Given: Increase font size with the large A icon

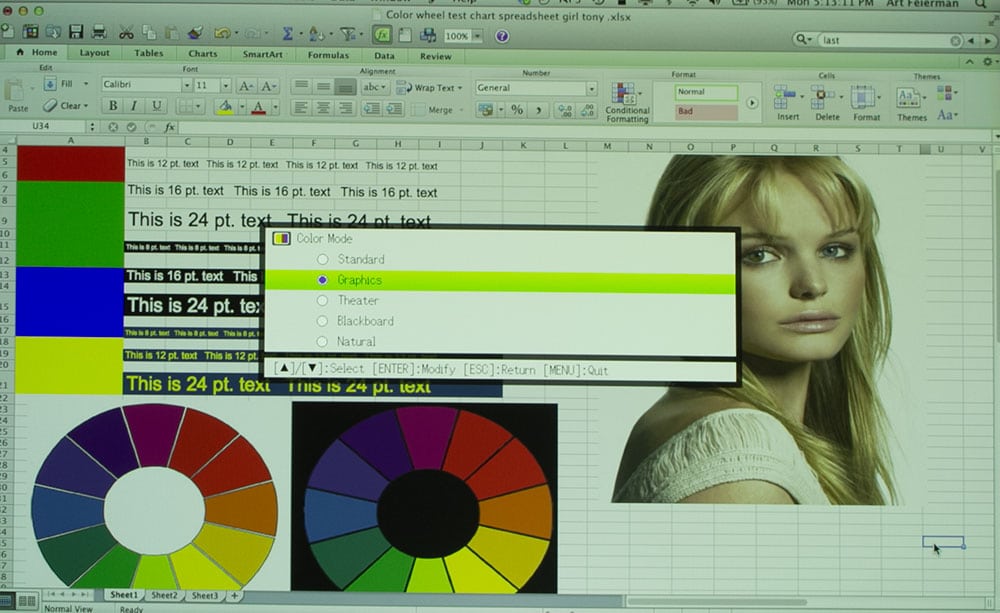Looking at the screenshot, I should (x=245, y=85).
